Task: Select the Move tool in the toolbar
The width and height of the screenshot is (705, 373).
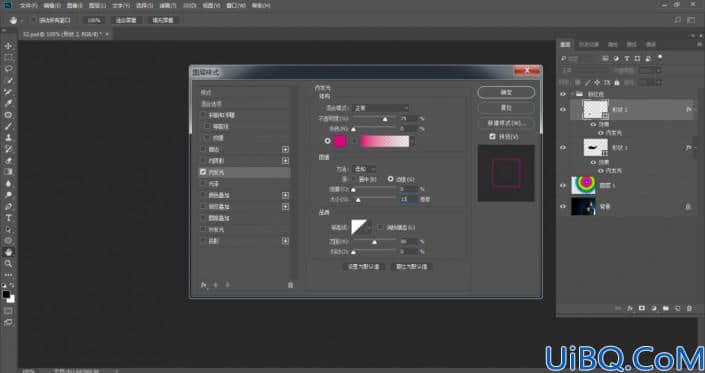Action: (8, 46)
